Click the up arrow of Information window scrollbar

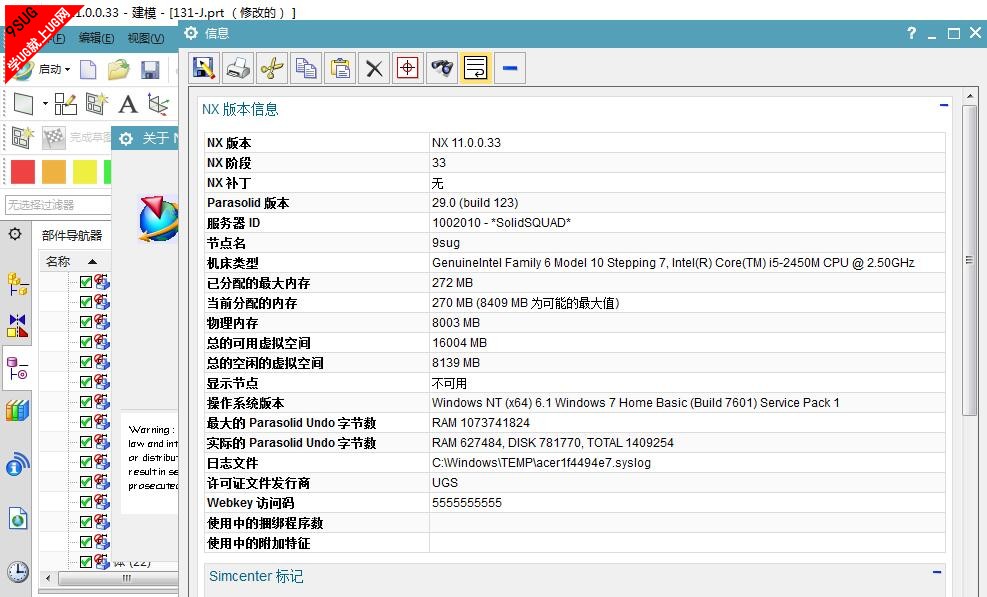point(969,96)
